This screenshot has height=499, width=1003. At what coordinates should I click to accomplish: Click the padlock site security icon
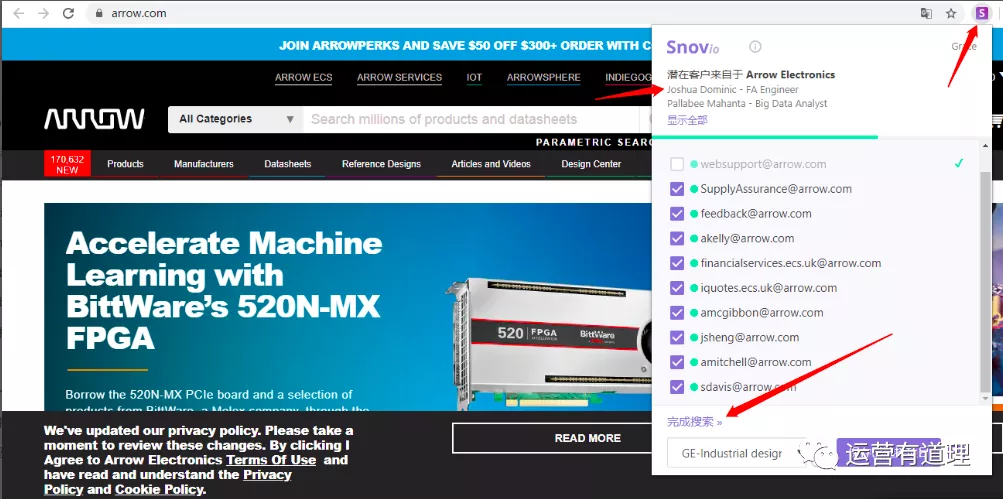(x=98, y=14)
